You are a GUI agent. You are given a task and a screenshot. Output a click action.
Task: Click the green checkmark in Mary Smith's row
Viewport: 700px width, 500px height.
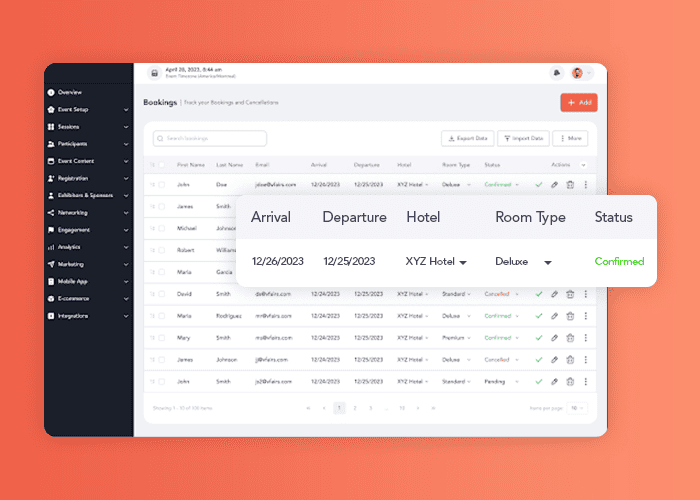[539, 337]
